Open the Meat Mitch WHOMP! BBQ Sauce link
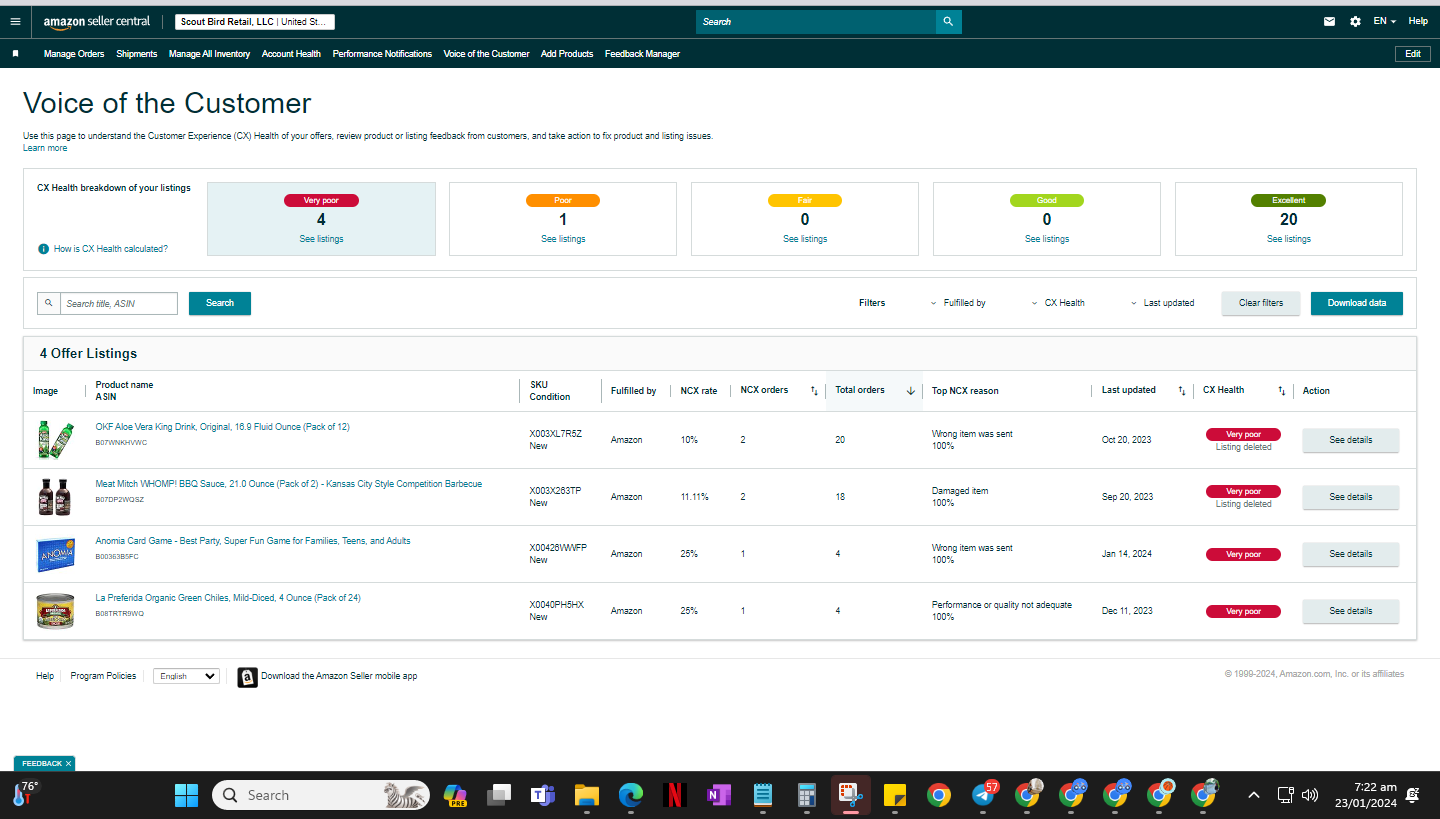Screen dimensions: 1440x819 289,484
